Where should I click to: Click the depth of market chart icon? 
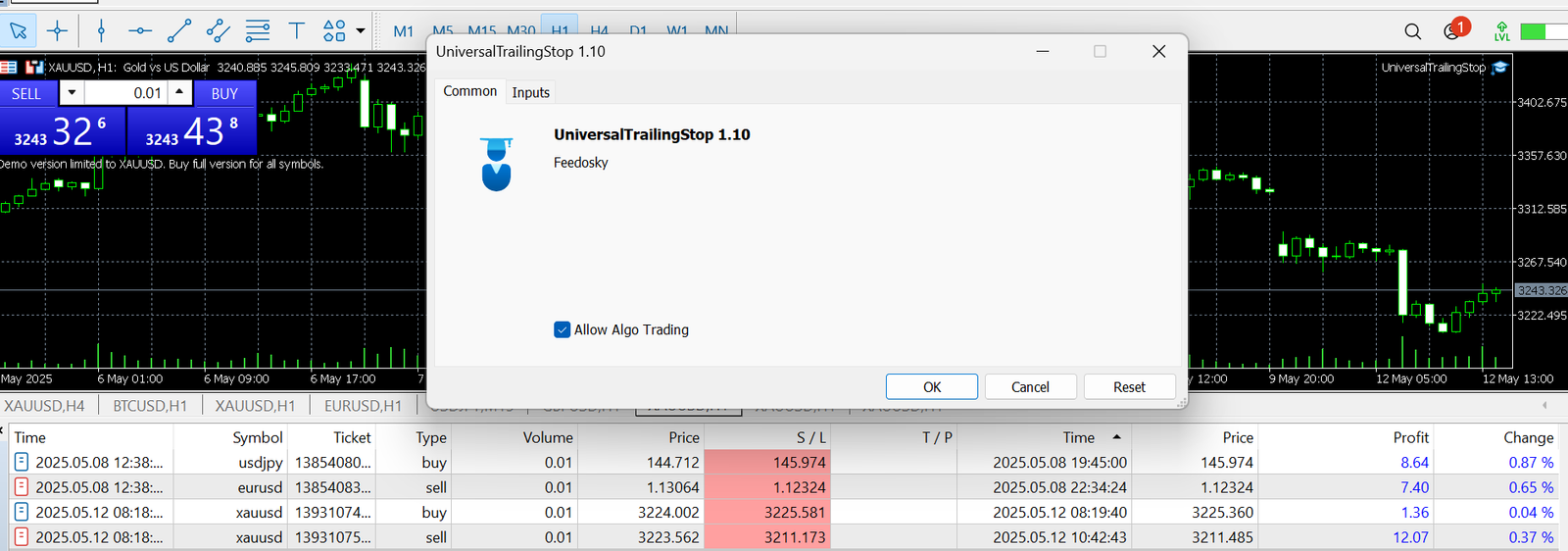pyautogui.click(x=35, y=68)
